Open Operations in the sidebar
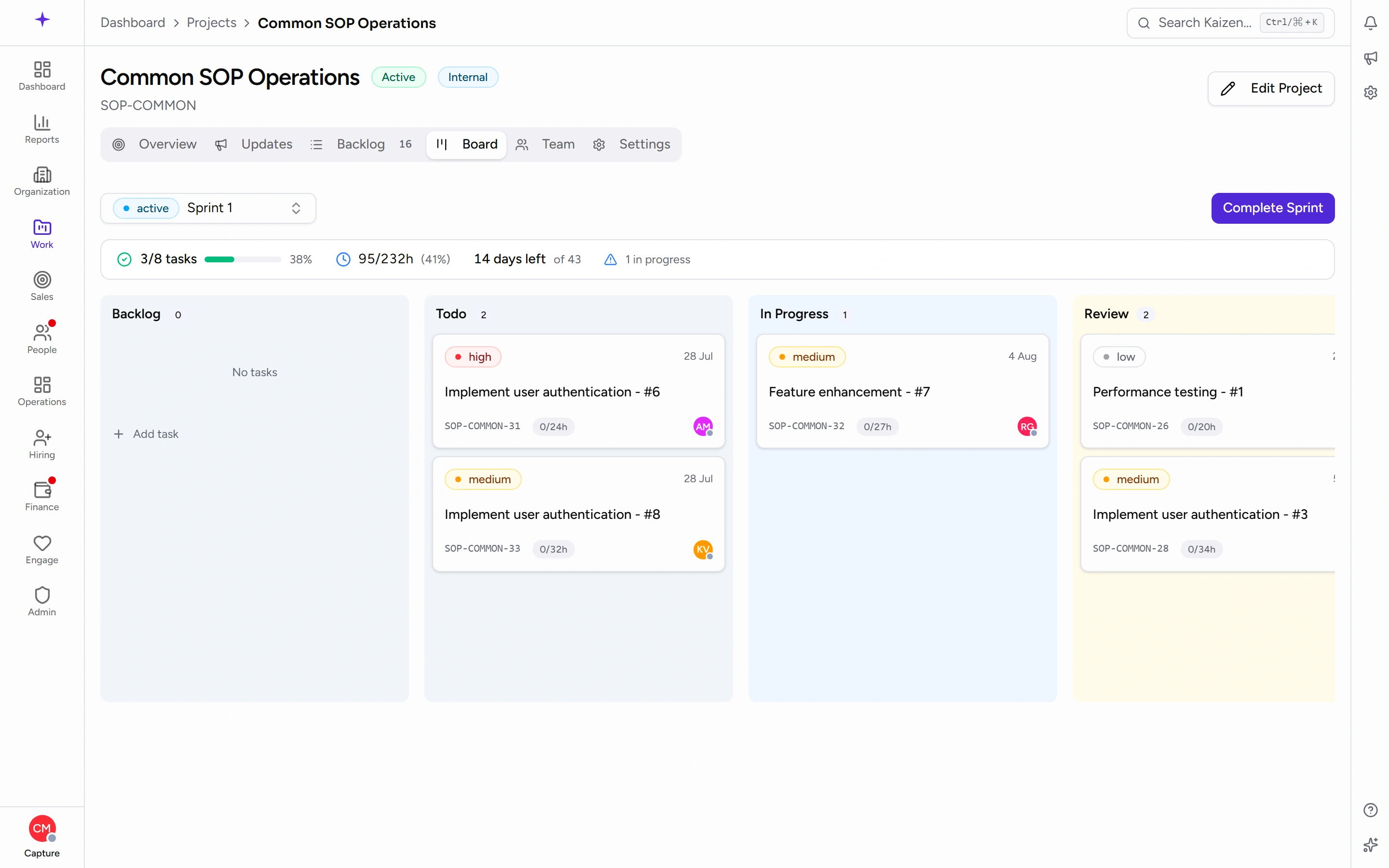This screenshot has width=1389, height=868. pyautogui.click(x=42, y=392)
